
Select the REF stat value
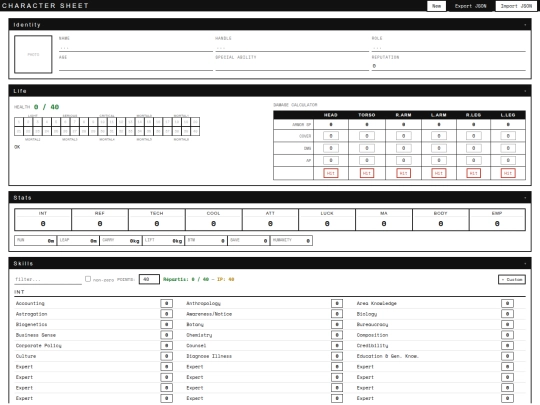tap(100, 224)
